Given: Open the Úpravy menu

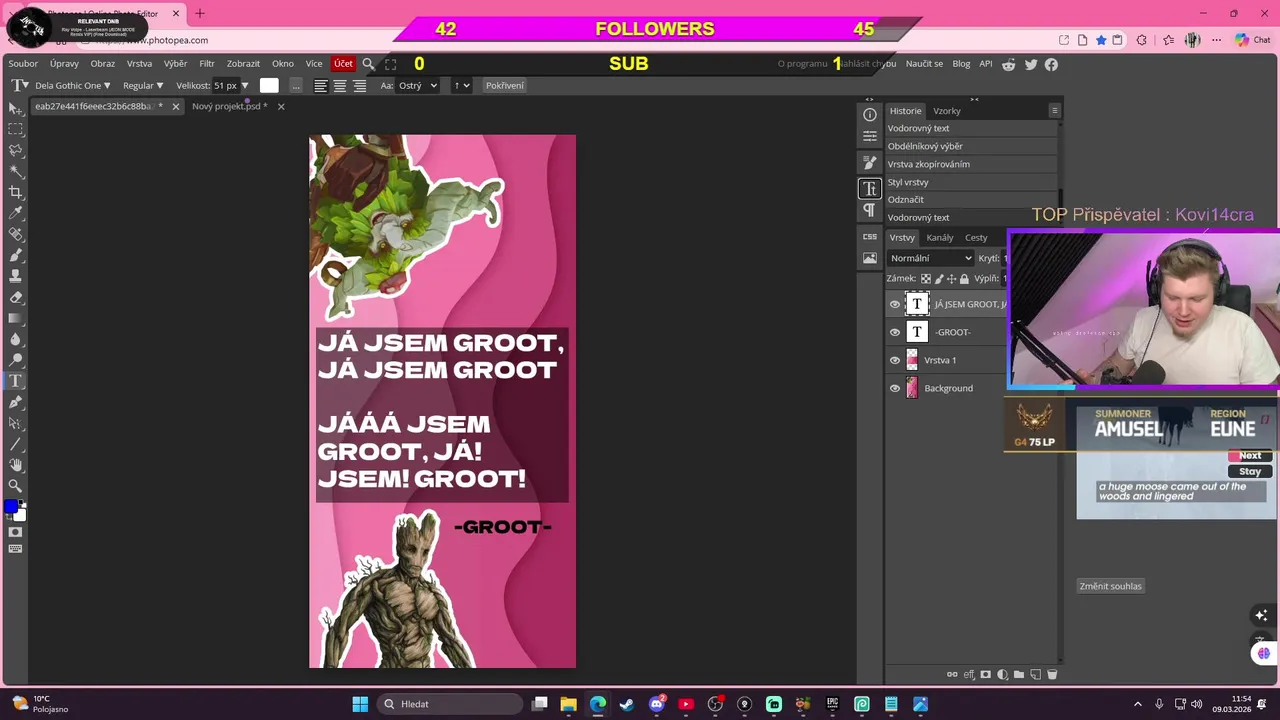Looking at the screenshot, I should pyautogui.click(x=64, y=64).
